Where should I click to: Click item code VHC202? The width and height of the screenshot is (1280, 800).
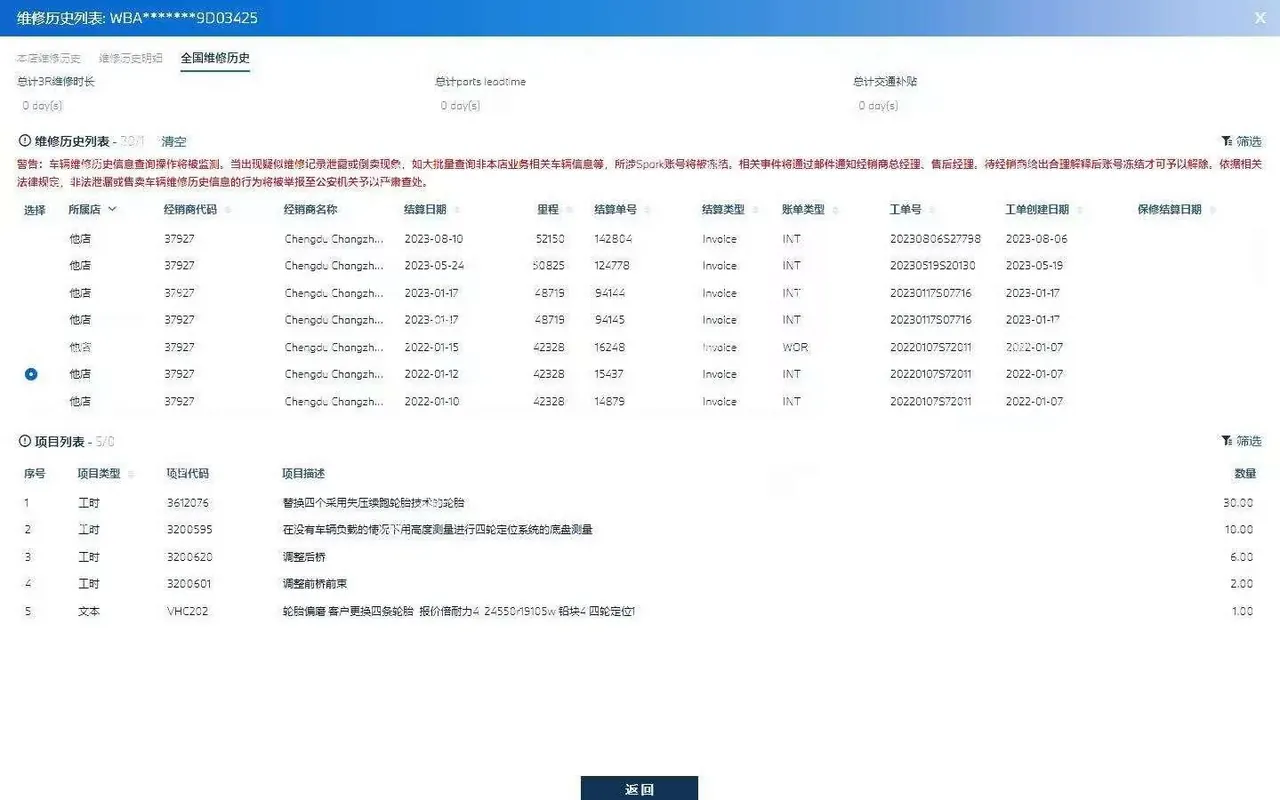[x=187, y=611]
